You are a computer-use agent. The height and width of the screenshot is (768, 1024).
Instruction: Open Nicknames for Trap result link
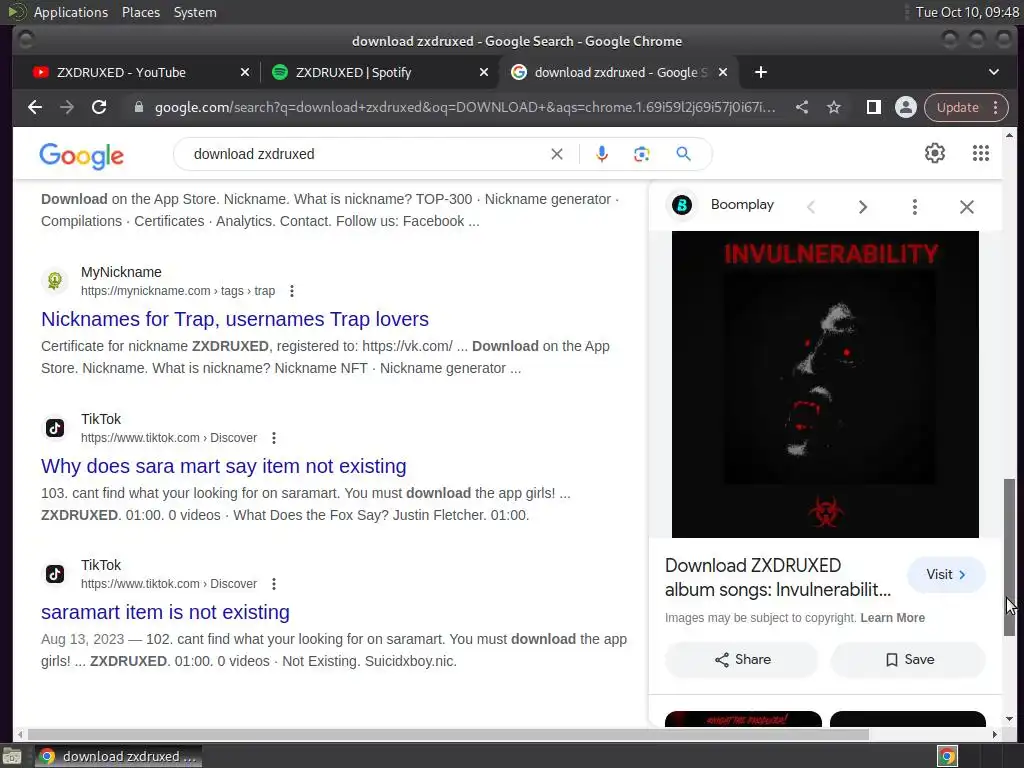click(235, 319)
